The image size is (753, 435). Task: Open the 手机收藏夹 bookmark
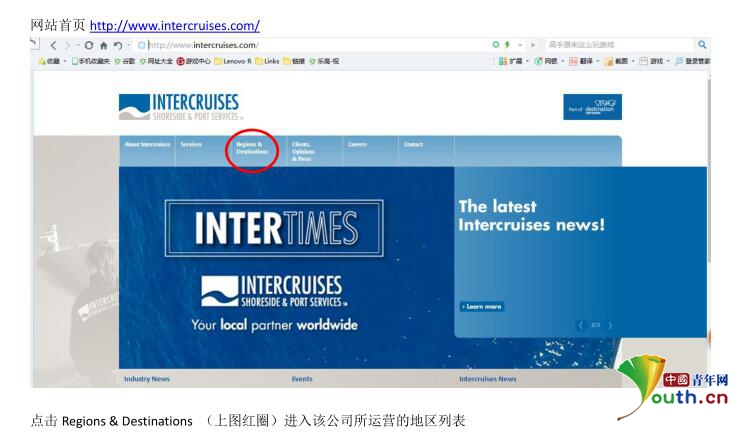coord(91,61)
